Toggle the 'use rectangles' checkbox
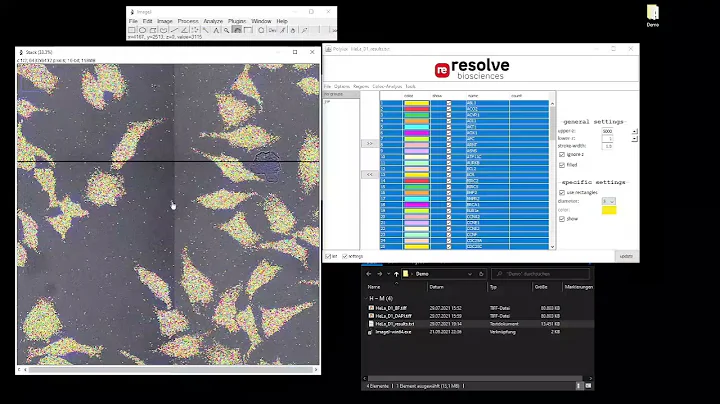 click(562, 192)
